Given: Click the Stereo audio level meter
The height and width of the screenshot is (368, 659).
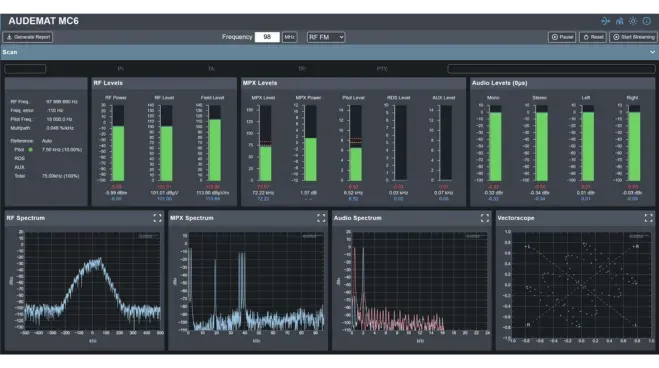Looking at the screenshot, I should point(542,143).
